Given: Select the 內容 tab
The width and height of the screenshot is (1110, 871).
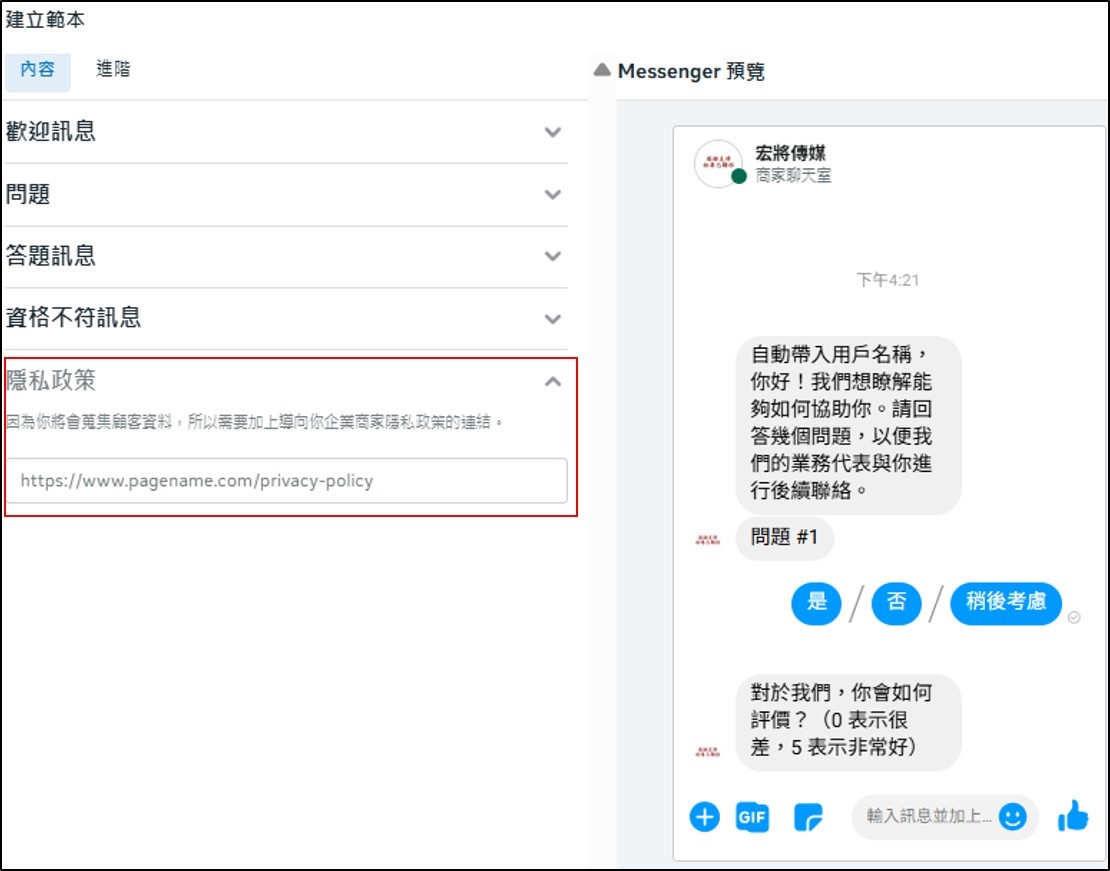Looking at the screenshot, I should pos(37,71).
